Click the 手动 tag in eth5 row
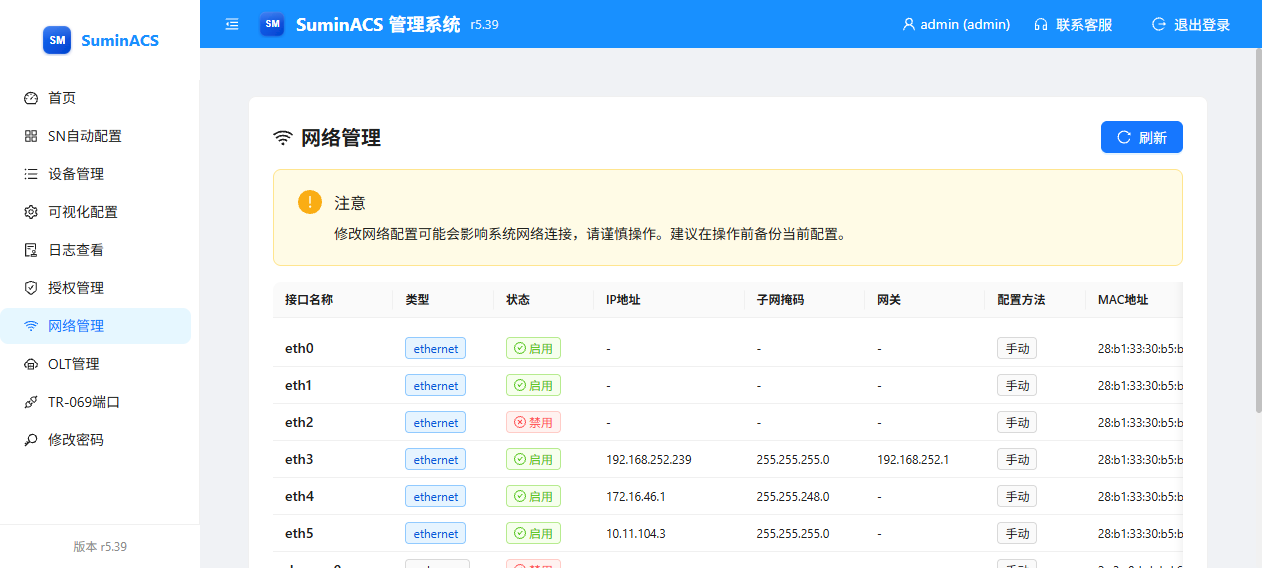1262x568 pixels. (x=1017, y=533)
